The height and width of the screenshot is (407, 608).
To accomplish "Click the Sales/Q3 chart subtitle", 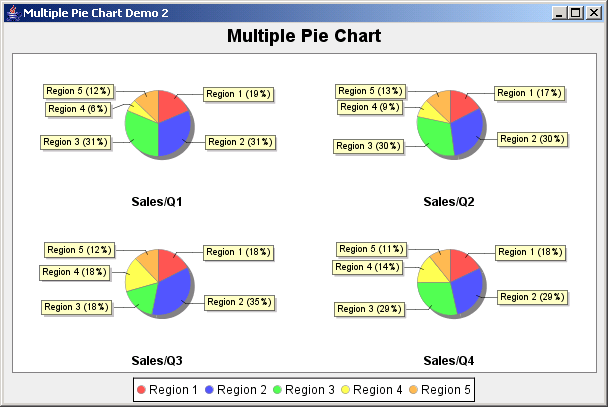I will click(x=157, y=360).
